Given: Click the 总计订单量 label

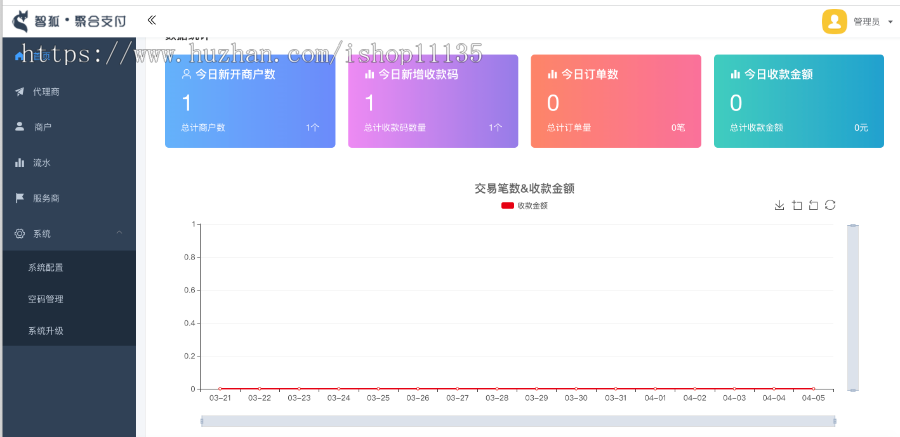Looking at the screenshot, I should click(x=569, y=127).
